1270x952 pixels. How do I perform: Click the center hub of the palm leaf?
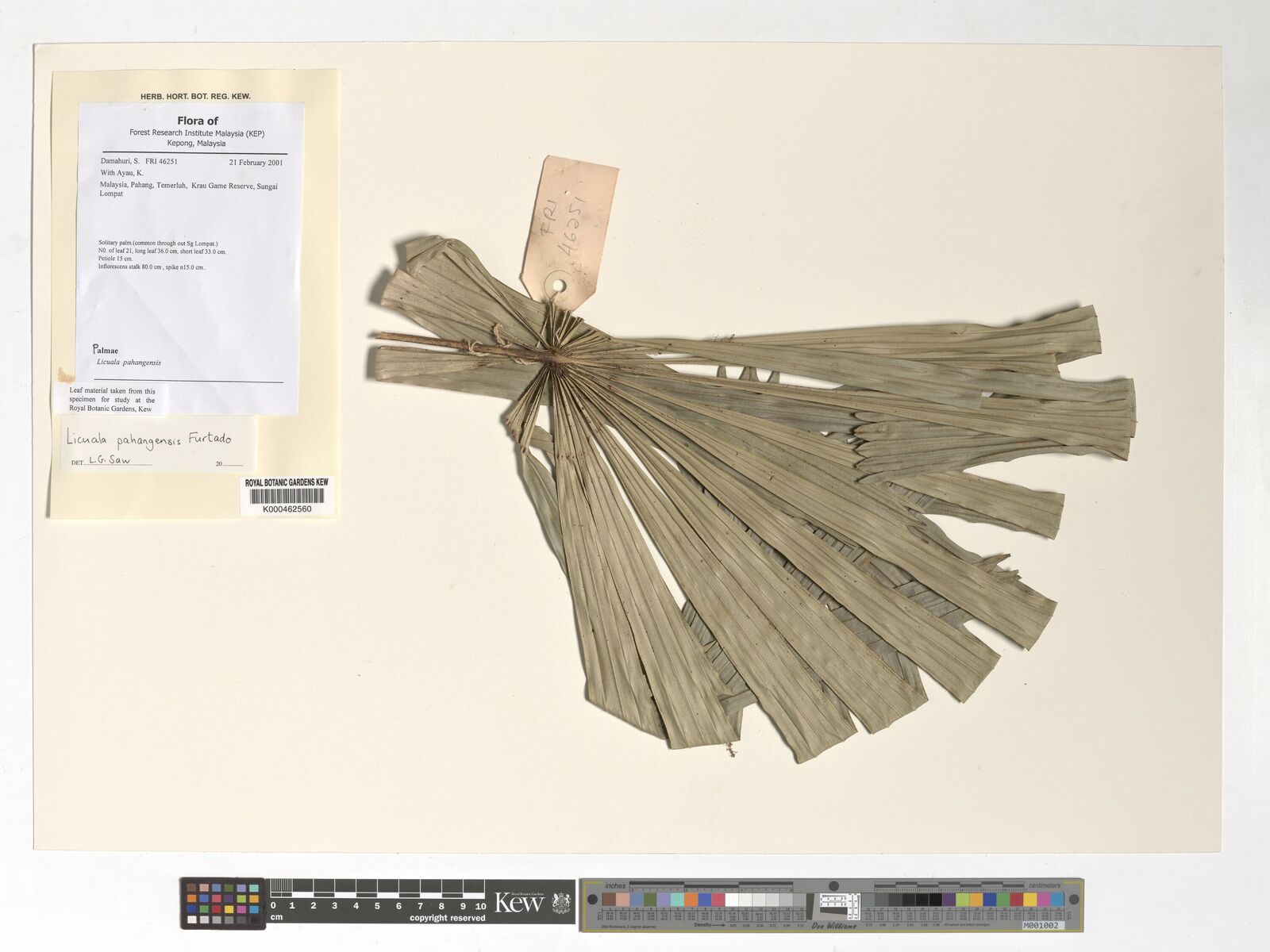coord(555,357)
